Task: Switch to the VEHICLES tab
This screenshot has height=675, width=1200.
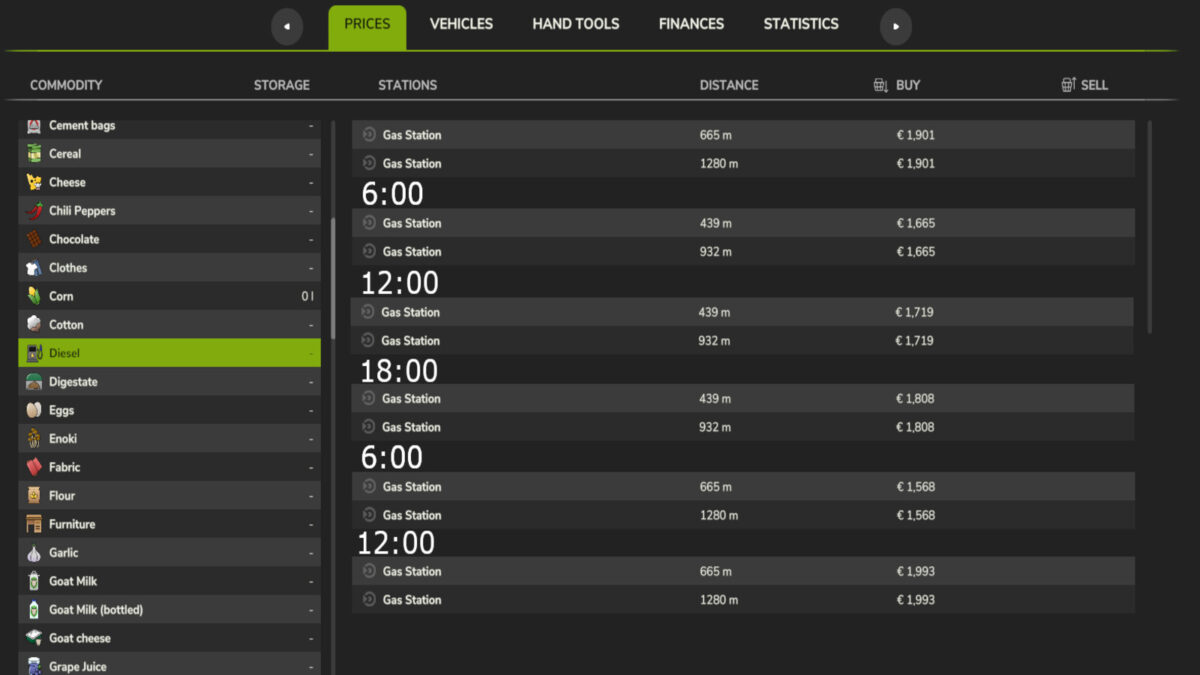Action: click(x=461, y=23)
